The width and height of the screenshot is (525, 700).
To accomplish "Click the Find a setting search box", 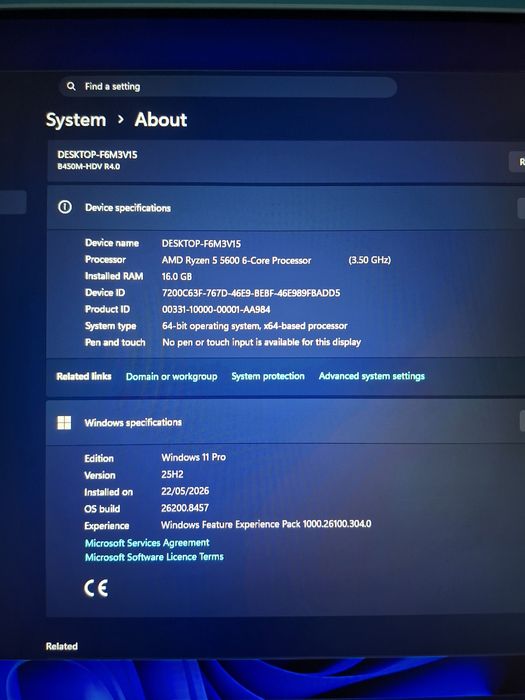I will [228, 87].
